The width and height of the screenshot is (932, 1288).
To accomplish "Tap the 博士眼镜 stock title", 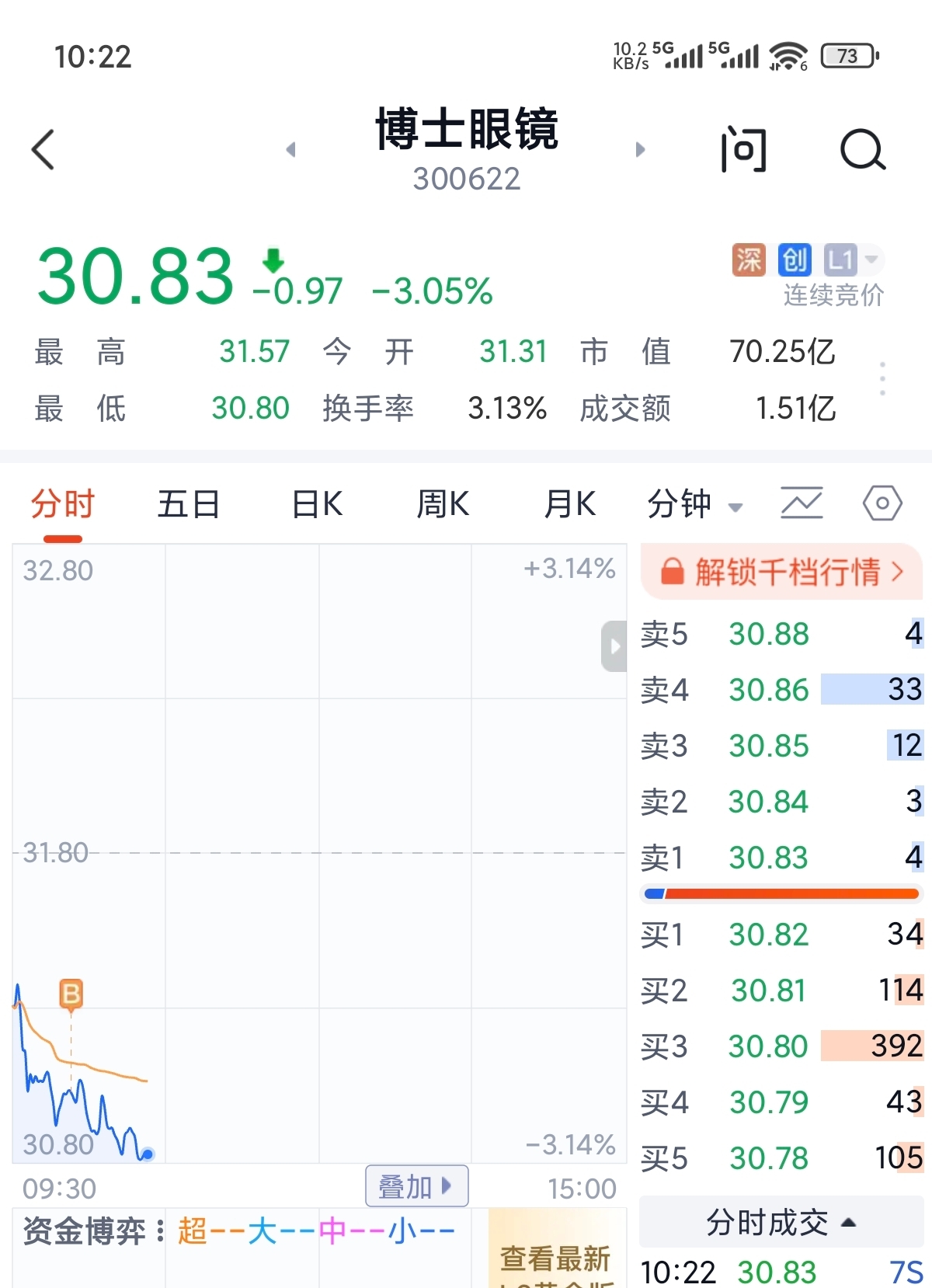I will 466,128.
